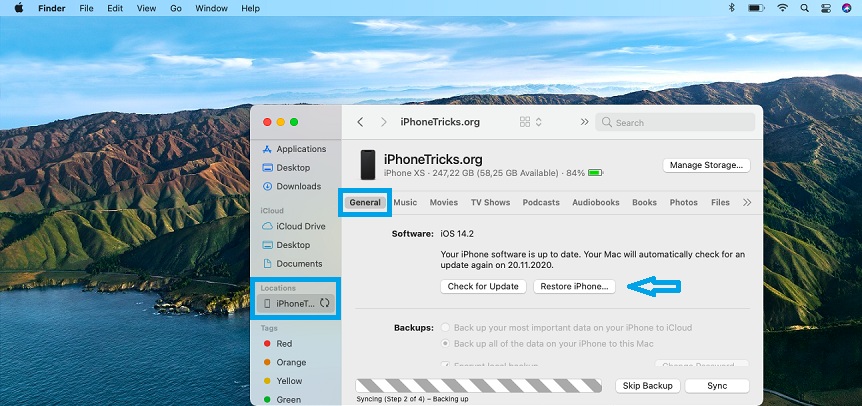Click the battery status icon in menu bar
The width and height of the screenshot is (862, 406).
(x=756, y=8)
